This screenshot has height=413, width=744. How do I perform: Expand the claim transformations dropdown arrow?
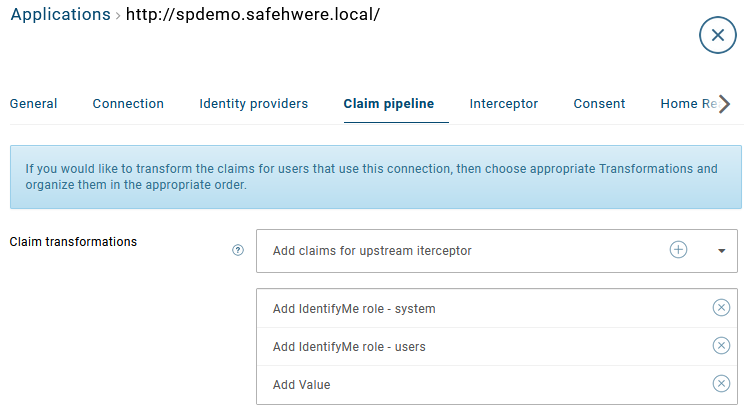pyautogui.click(x=721, y=251)
